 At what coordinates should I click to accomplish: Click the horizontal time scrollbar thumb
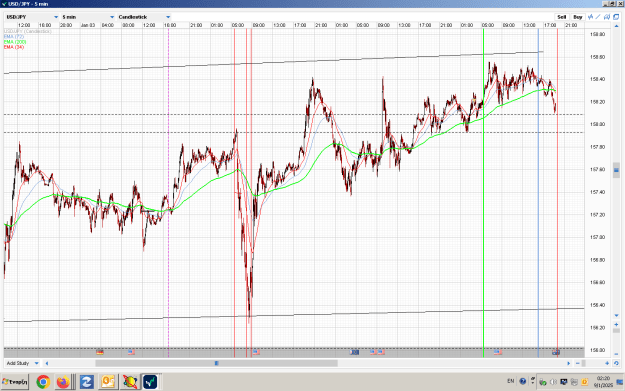[x=216, y=363]
